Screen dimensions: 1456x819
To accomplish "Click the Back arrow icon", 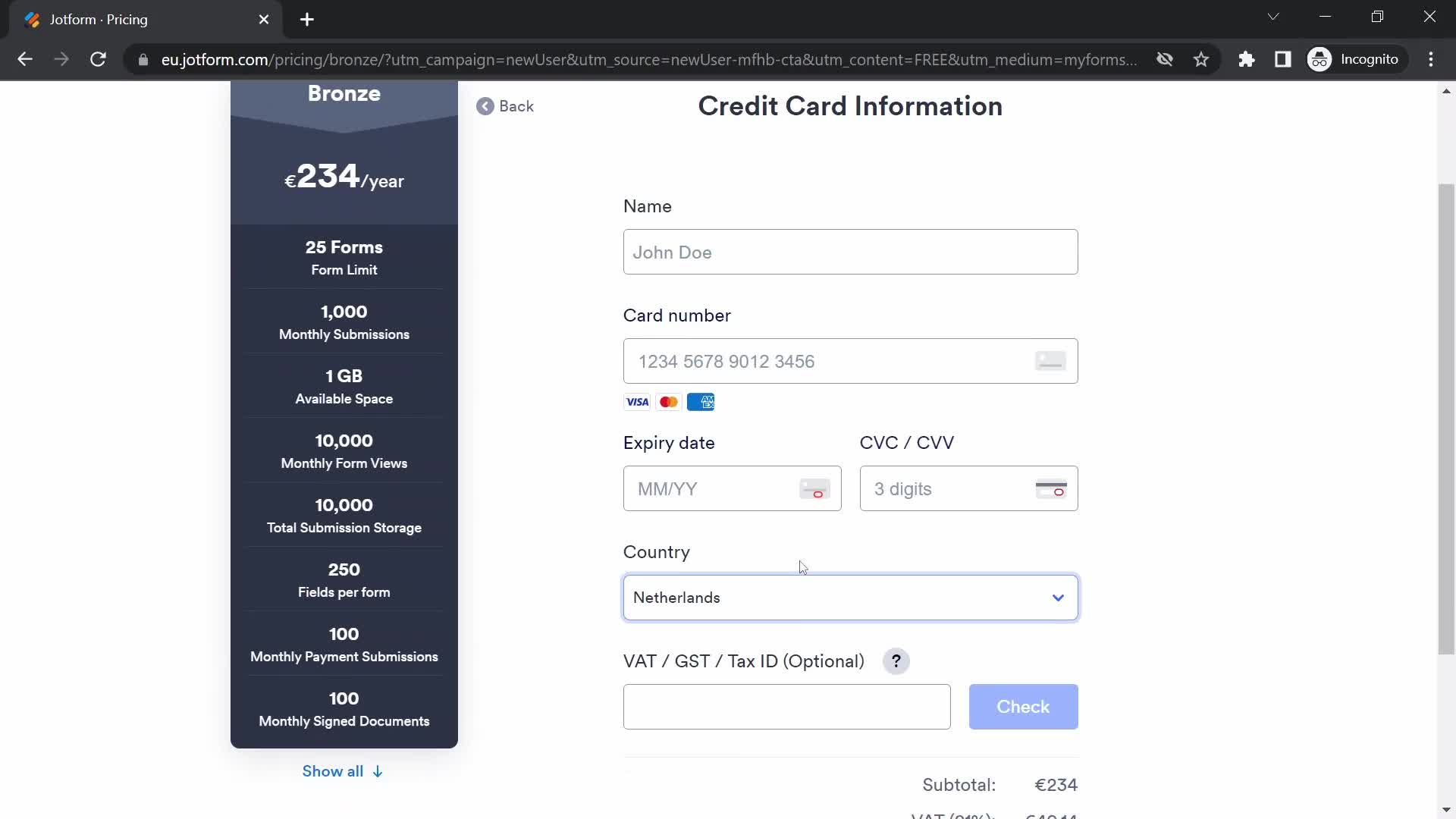I will click(x=485, y=106).
